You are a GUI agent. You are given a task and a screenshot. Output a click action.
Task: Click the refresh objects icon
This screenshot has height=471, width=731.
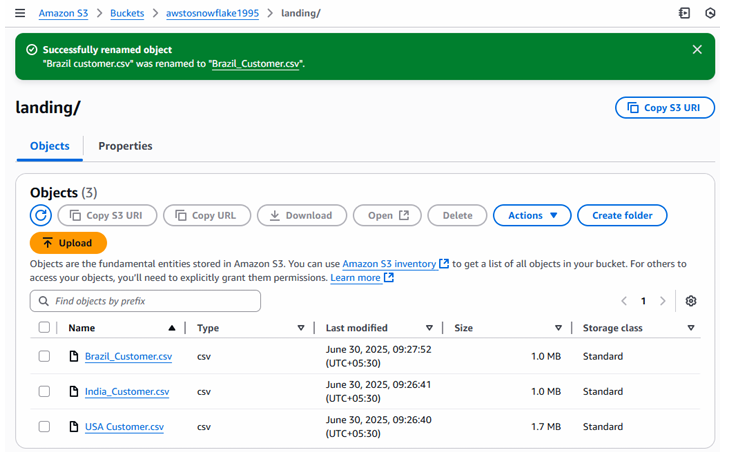tap(41, 215)
